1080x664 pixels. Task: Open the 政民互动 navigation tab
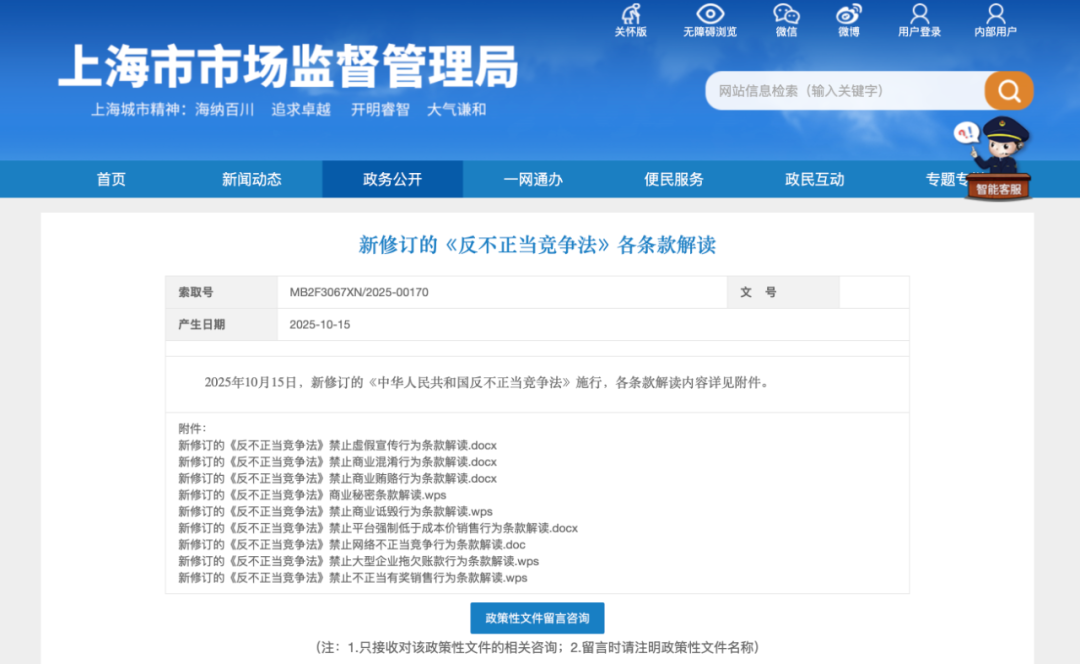coord(814,180)
